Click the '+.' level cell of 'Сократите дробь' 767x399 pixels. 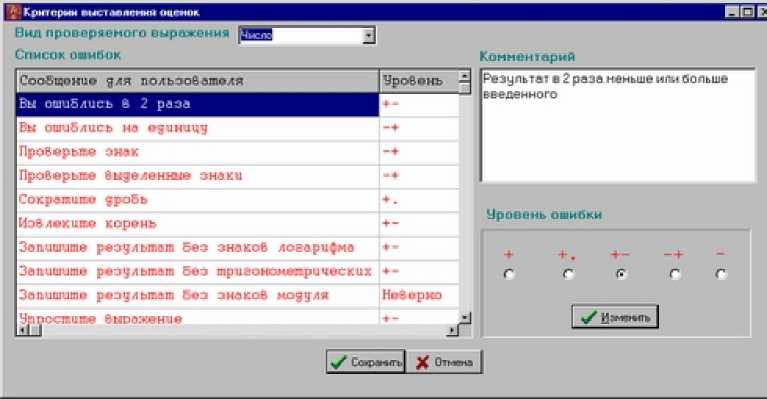pyautogui.click(x=419, y=200)
